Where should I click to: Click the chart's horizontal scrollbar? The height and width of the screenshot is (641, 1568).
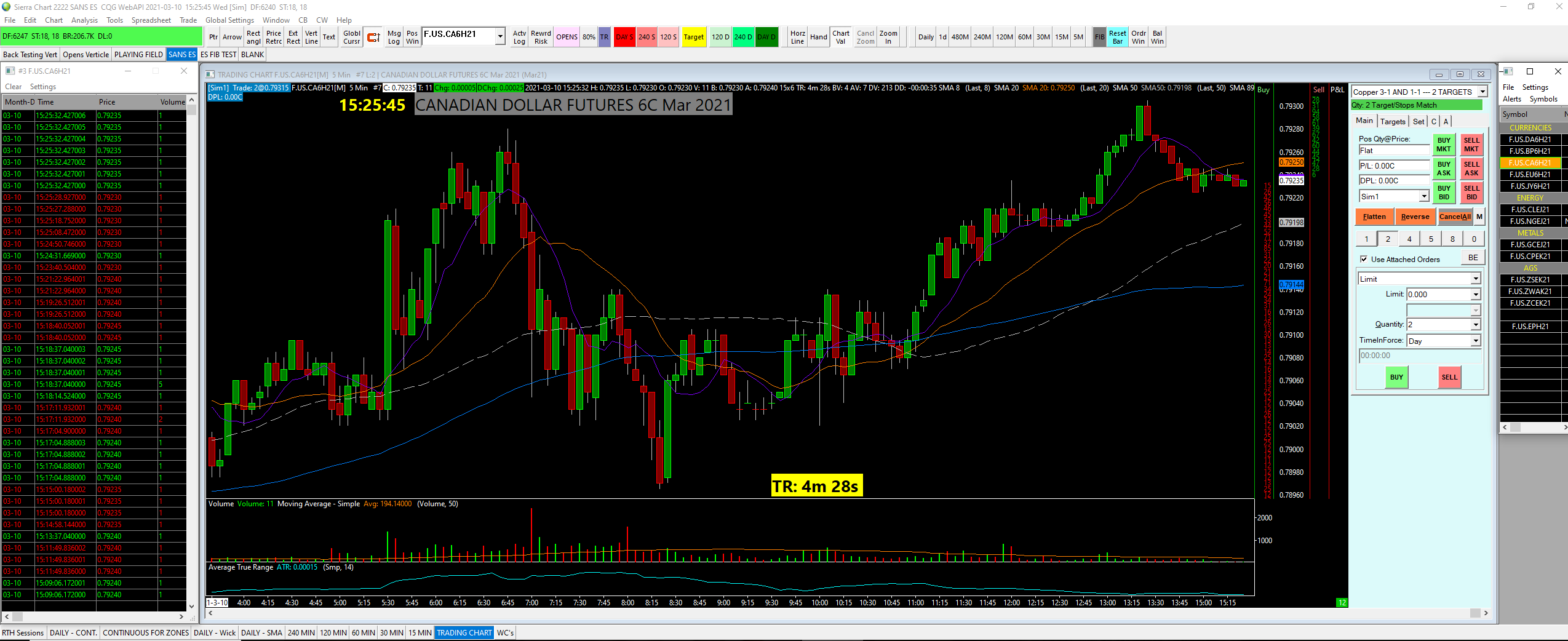pyautogui.click(x=847, y=613)
